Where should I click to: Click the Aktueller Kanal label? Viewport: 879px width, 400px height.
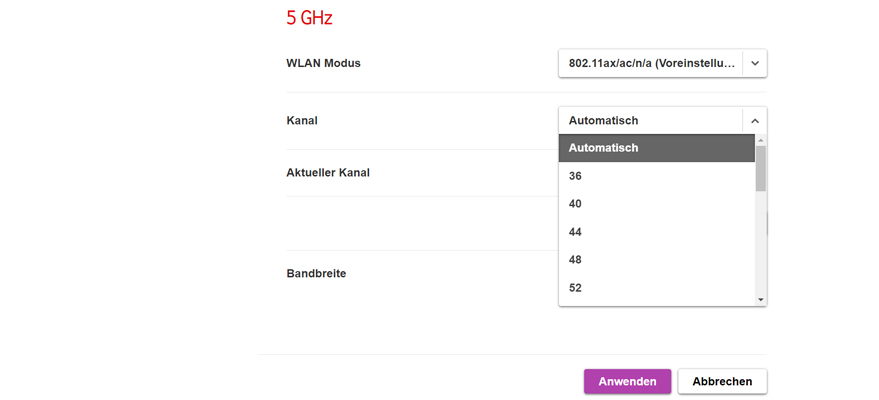point(328,173)
